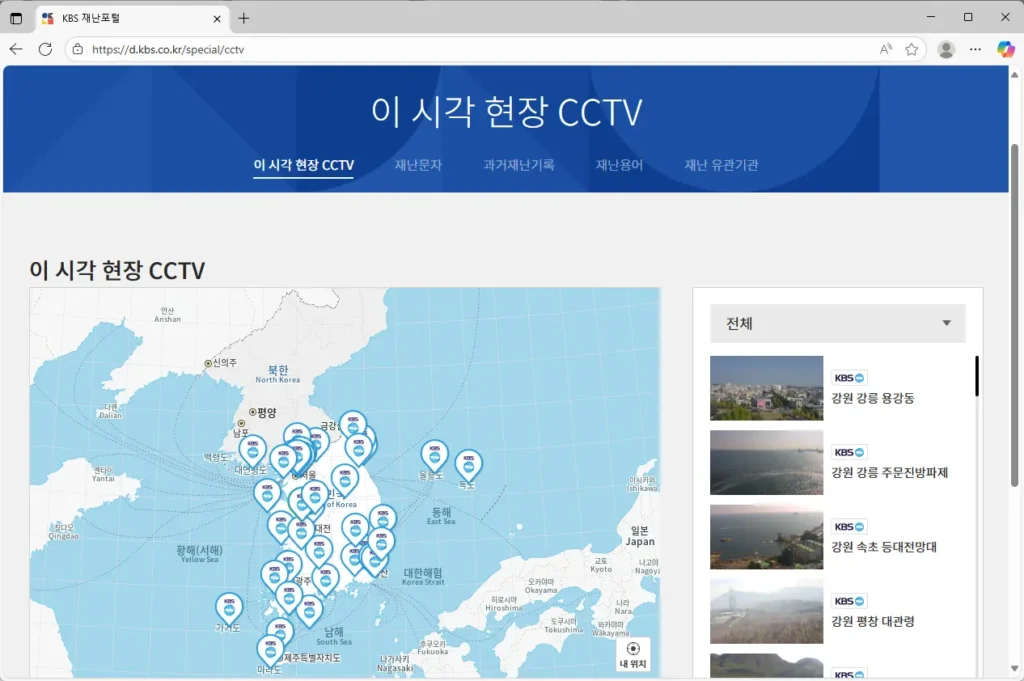This screenshot has height=681, width=1024.
Task: Reload the page with refresh icon
Action: tap(45, 49)
